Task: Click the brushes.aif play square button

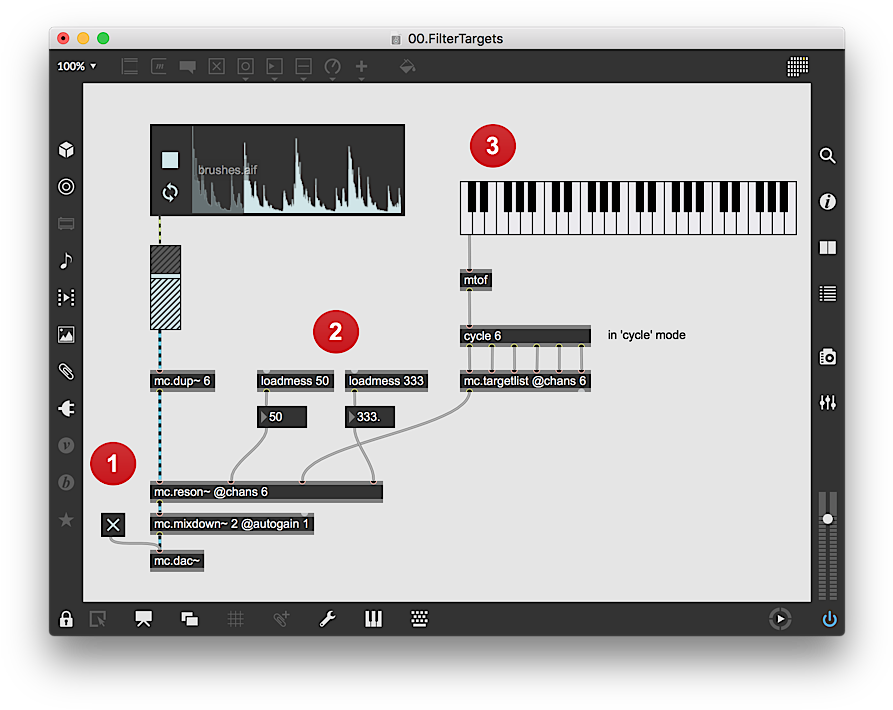Action: 170,160
